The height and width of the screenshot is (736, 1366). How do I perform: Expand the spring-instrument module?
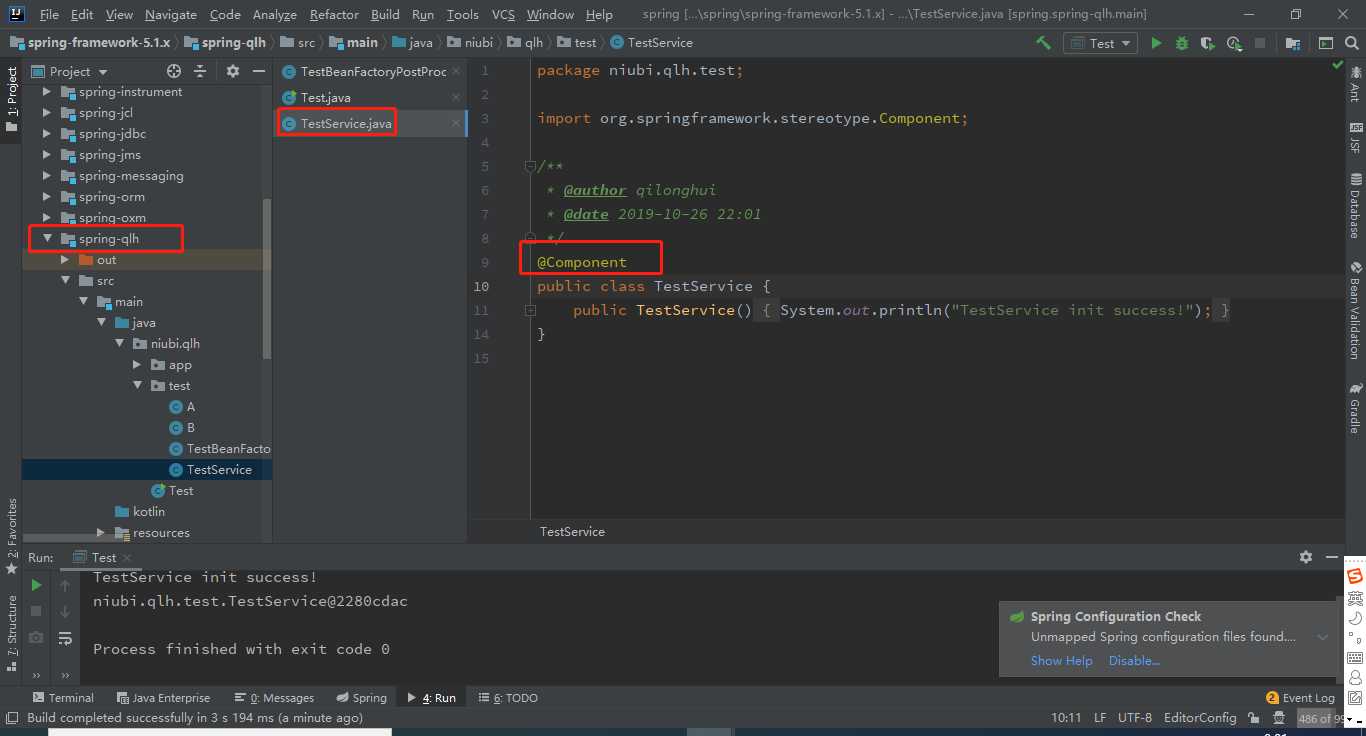47,92
